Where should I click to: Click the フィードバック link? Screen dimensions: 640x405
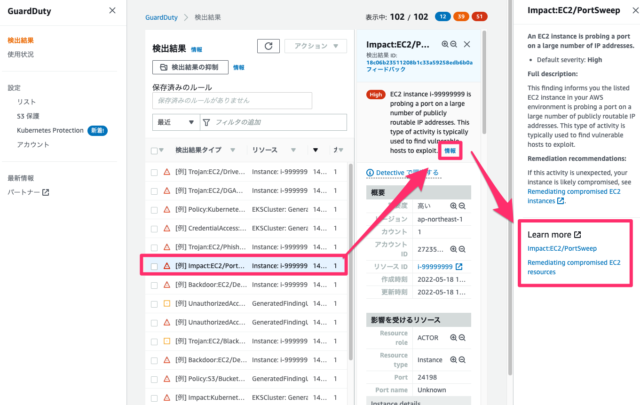point(386,69)
